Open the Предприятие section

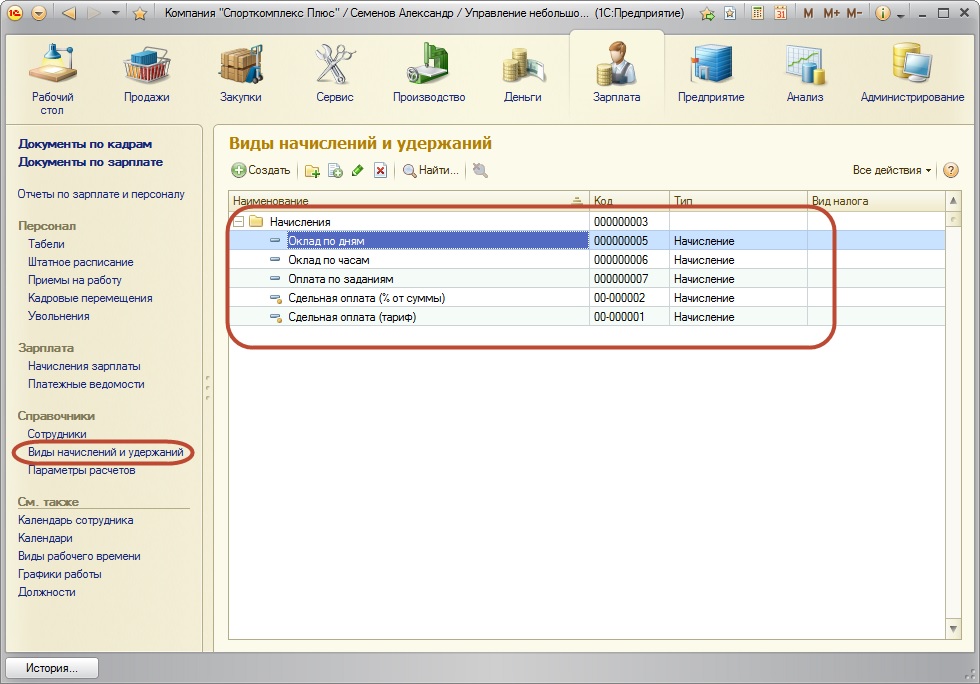(x=711, y=73)
